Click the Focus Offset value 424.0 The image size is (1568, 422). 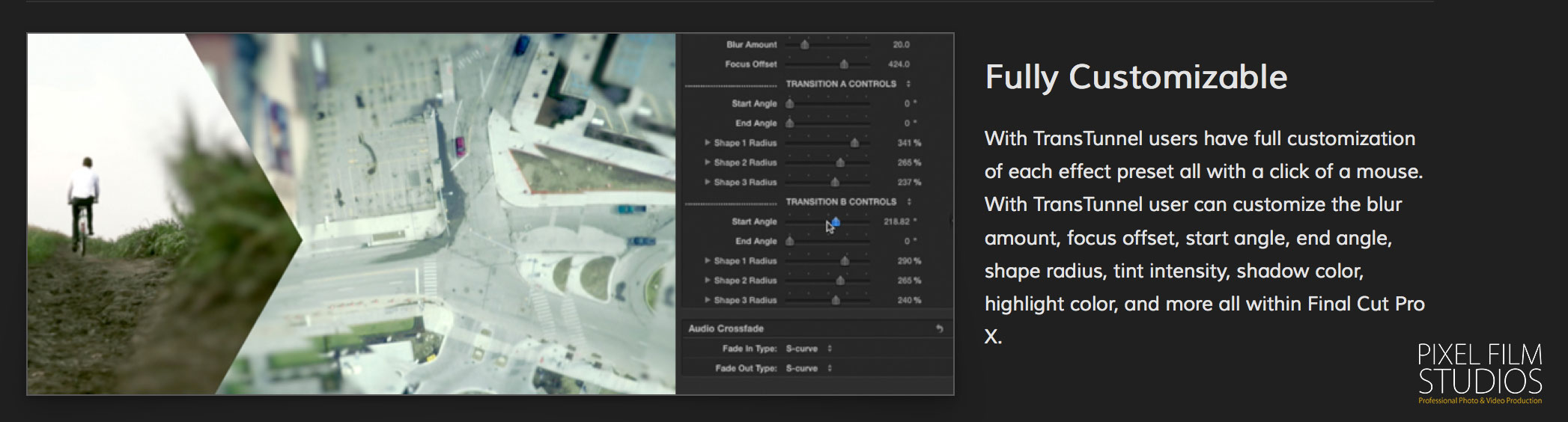(x=899, y=64)
